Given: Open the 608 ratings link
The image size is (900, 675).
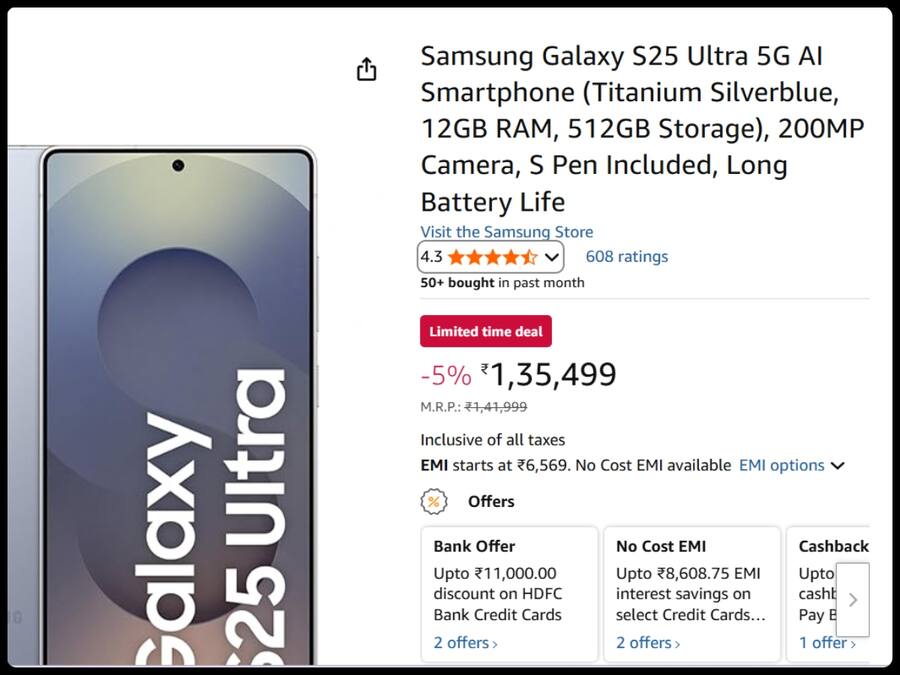Looking at the screenshot, I should coord(626,256).
